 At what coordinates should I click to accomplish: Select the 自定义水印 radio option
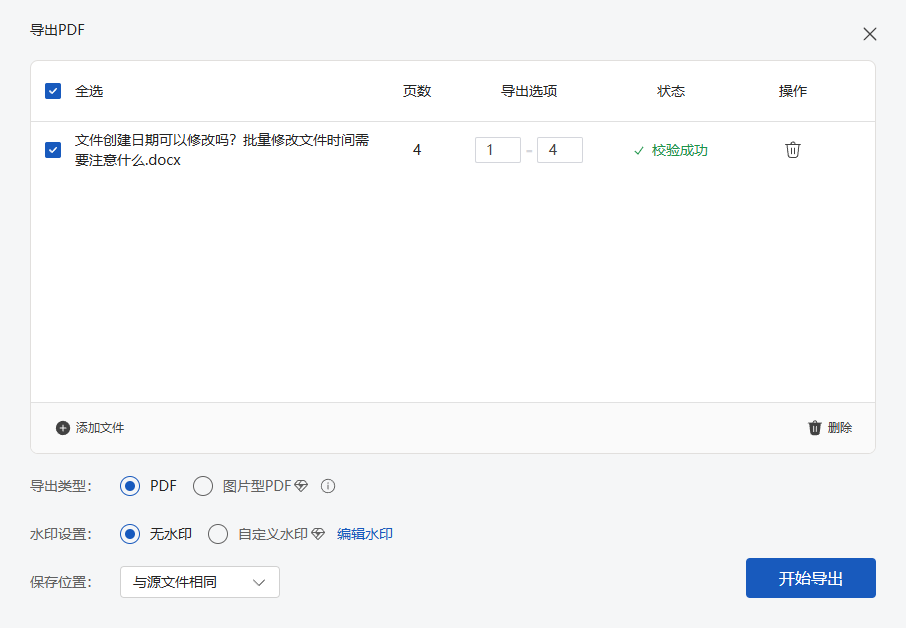[218, 534]
